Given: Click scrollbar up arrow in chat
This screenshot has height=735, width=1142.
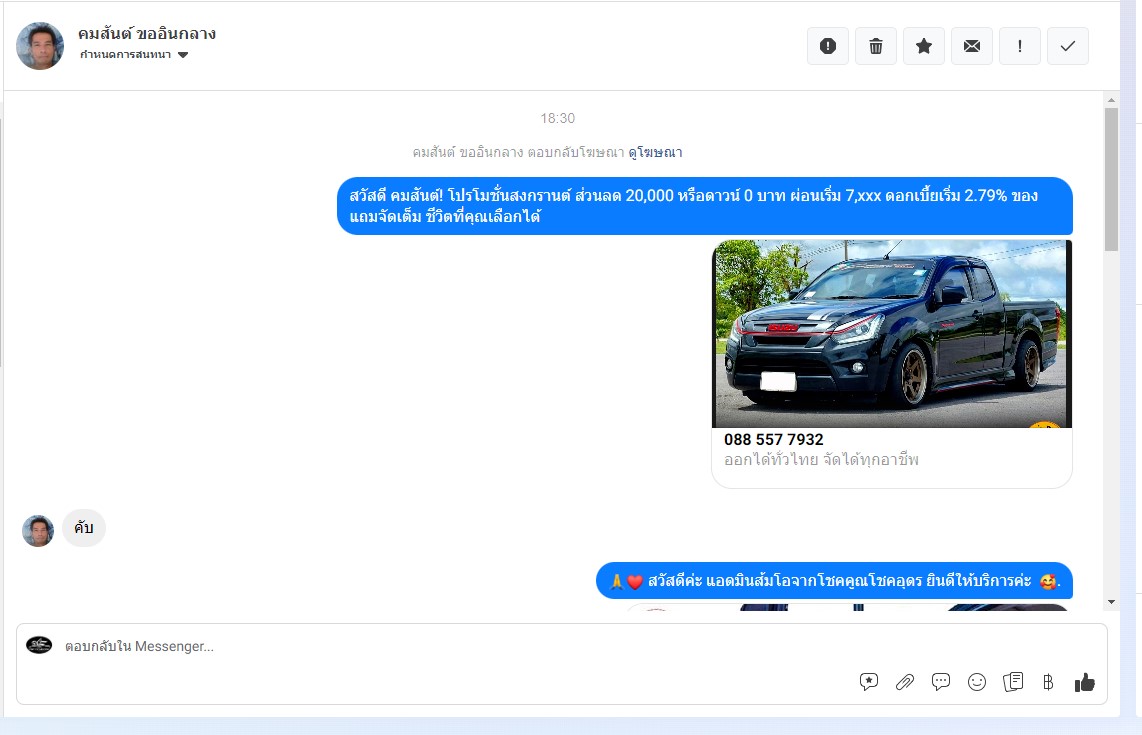Looking at the screenshot, I should 1111,100.
